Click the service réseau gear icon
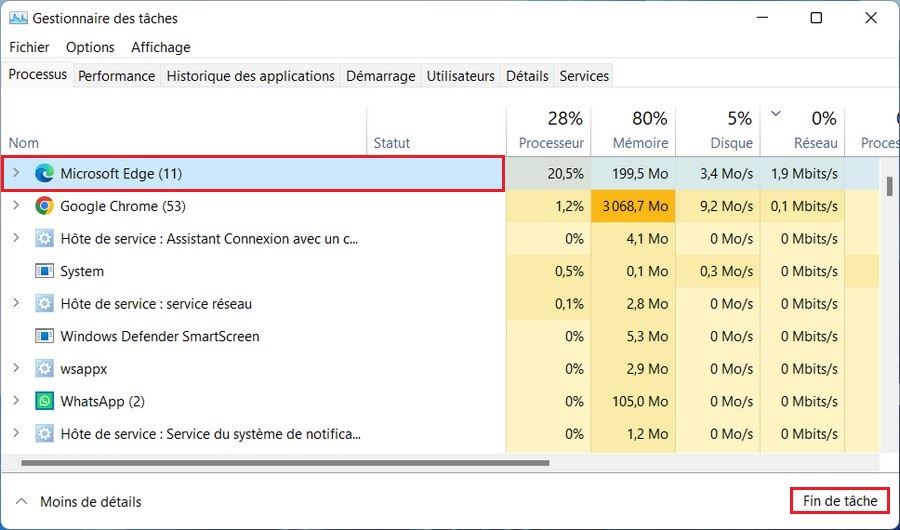 click(44, 304)
